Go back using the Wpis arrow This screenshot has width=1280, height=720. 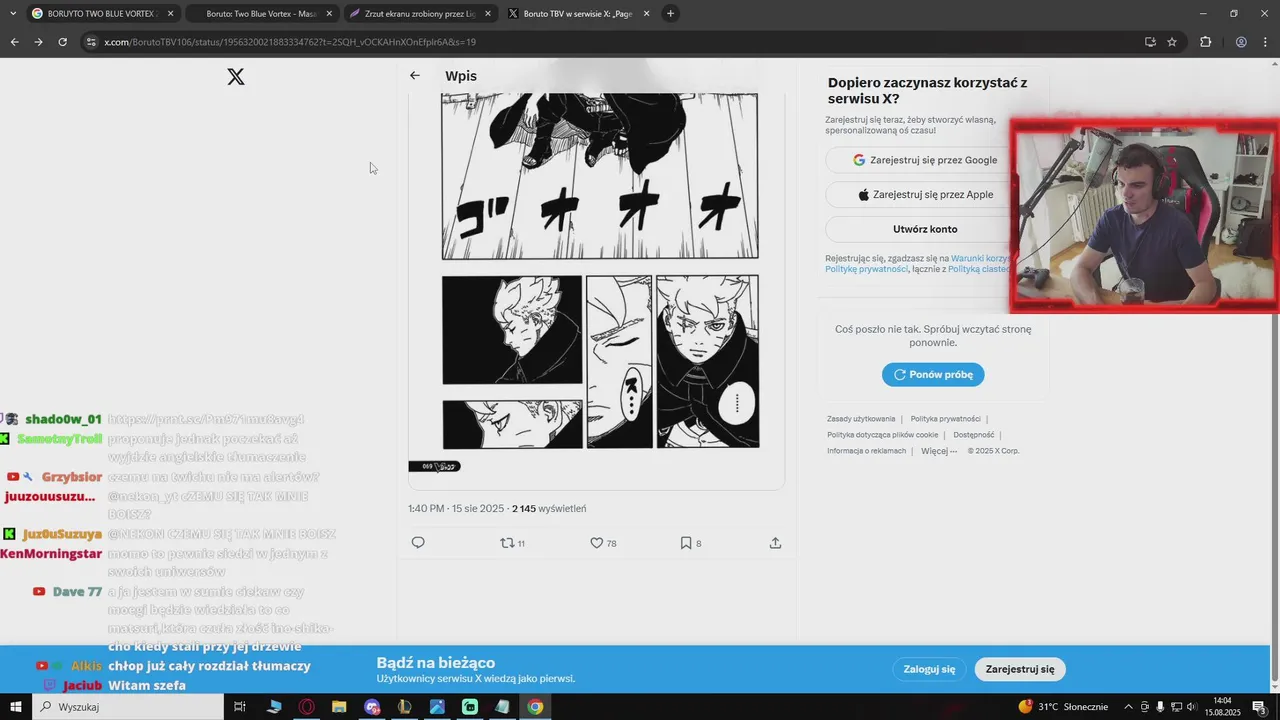(415, 76)
